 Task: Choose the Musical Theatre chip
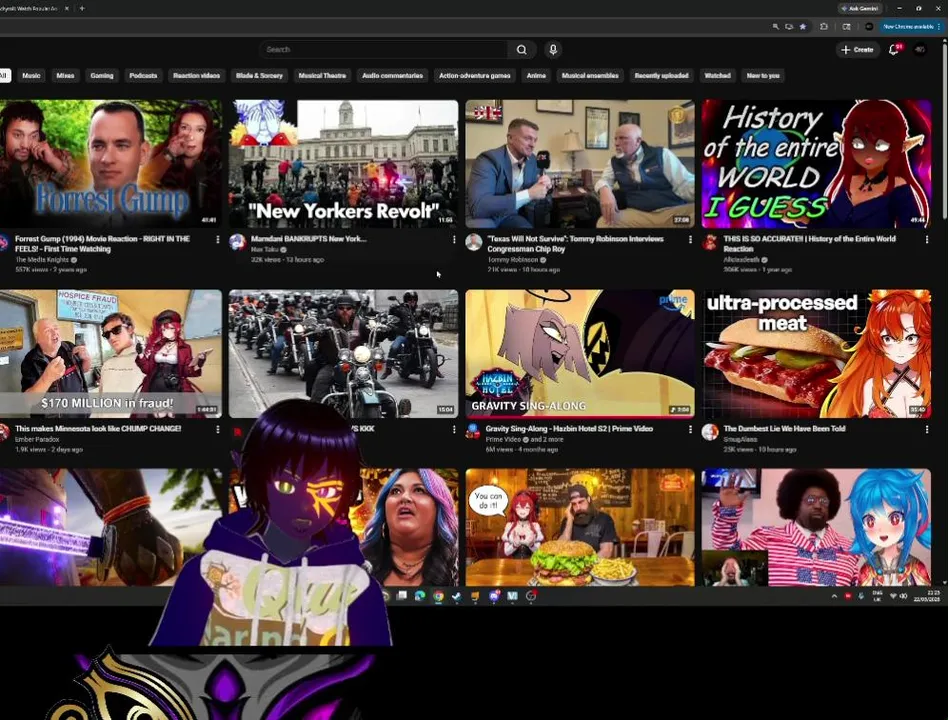click(x=322, y=76)
